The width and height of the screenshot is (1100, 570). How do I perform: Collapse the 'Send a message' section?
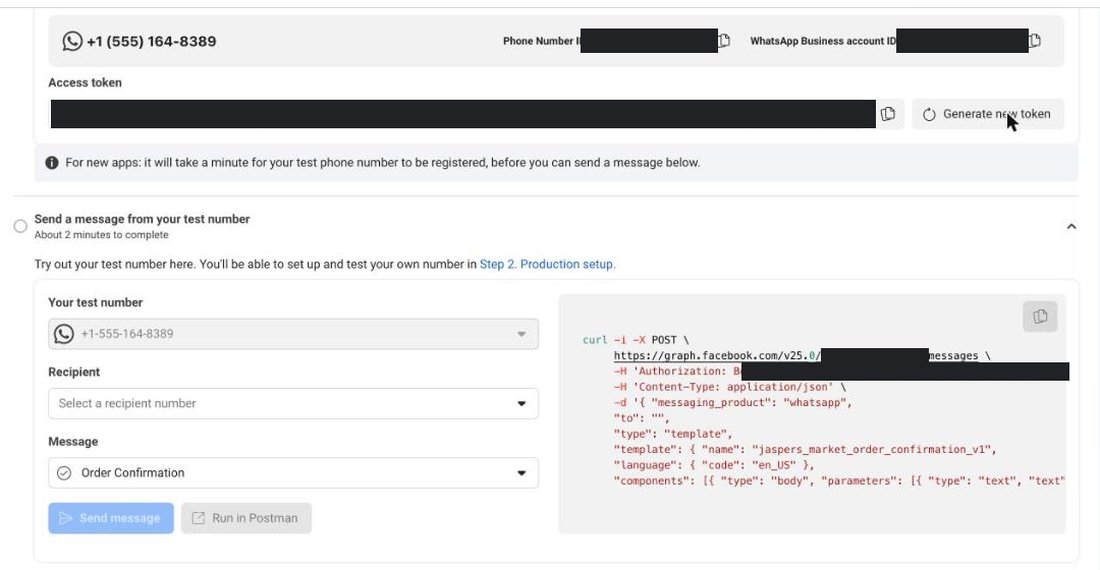pyautogui.click(x=1071, y=226)
